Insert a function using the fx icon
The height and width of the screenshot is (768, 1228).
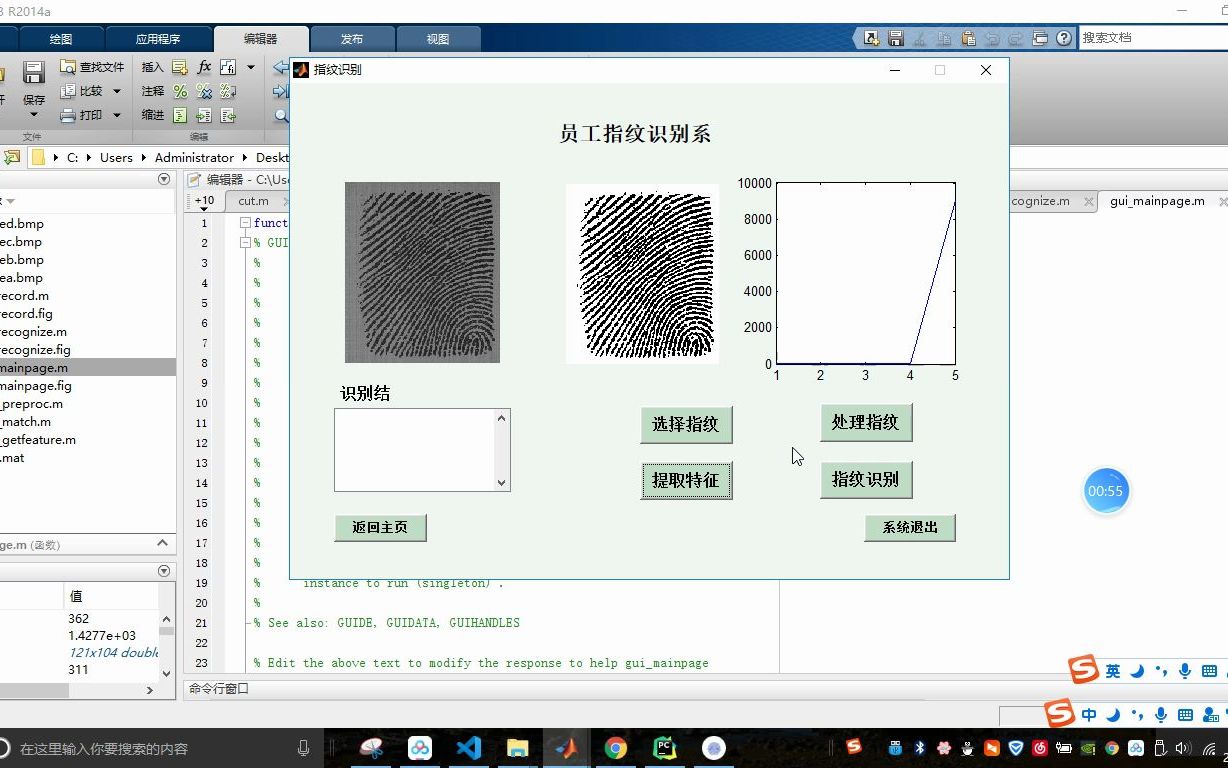[205, 67]
